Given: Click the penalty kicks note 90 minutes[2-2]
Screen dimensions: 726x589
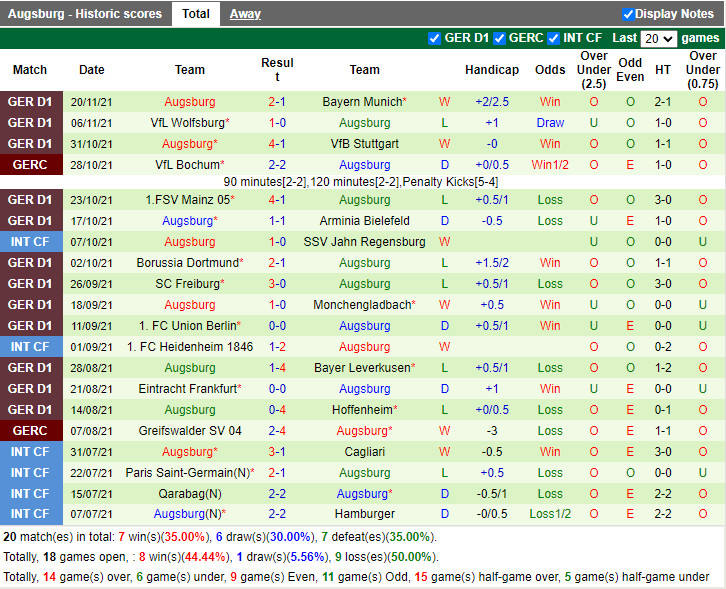Looking at the screenshot, I should [360, 182].
